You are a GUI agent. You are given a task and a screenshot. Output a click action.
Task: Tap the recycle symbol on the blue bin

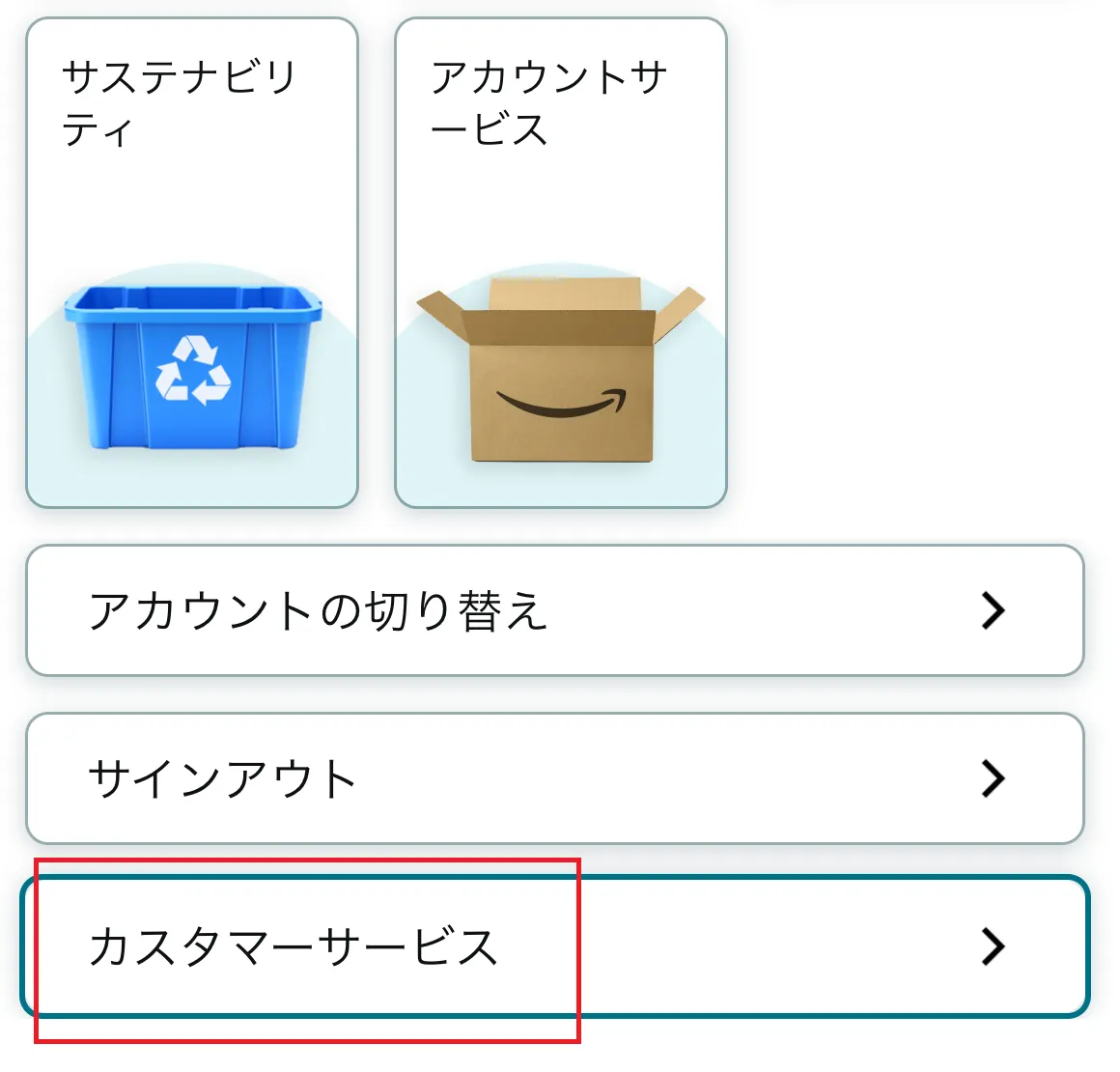pos(193,370)
